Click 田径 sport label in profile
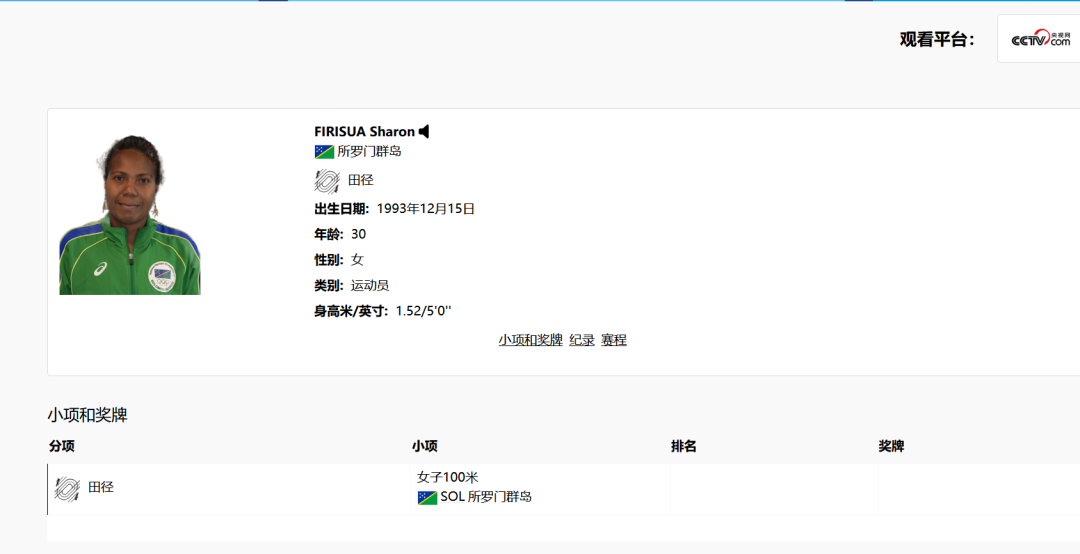 tap(360, 181)
